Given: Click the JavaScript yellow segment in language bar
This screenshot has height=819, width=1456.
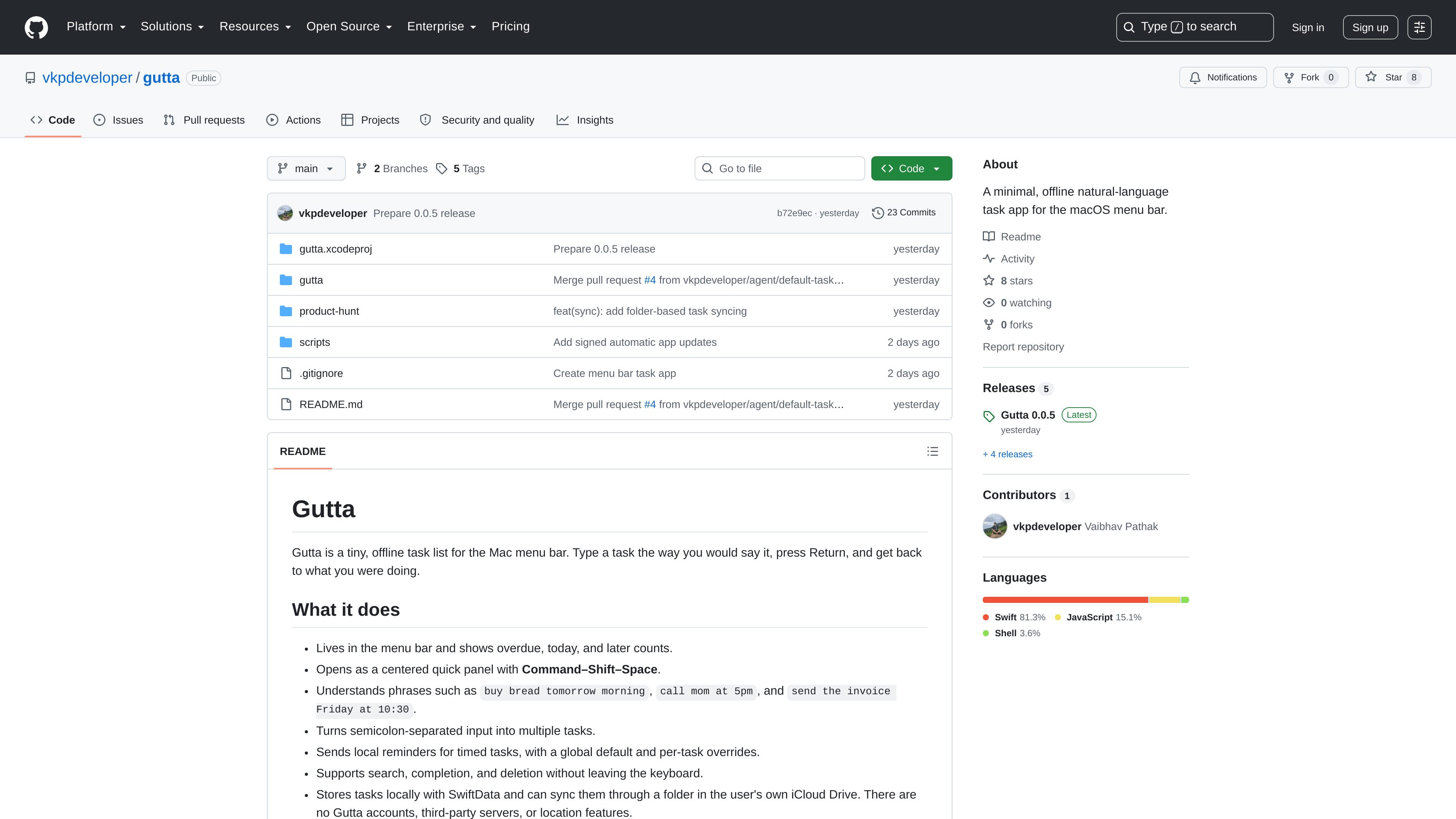Looking at the screenshot, I should pyautogui.click(x=1164, y=600).
